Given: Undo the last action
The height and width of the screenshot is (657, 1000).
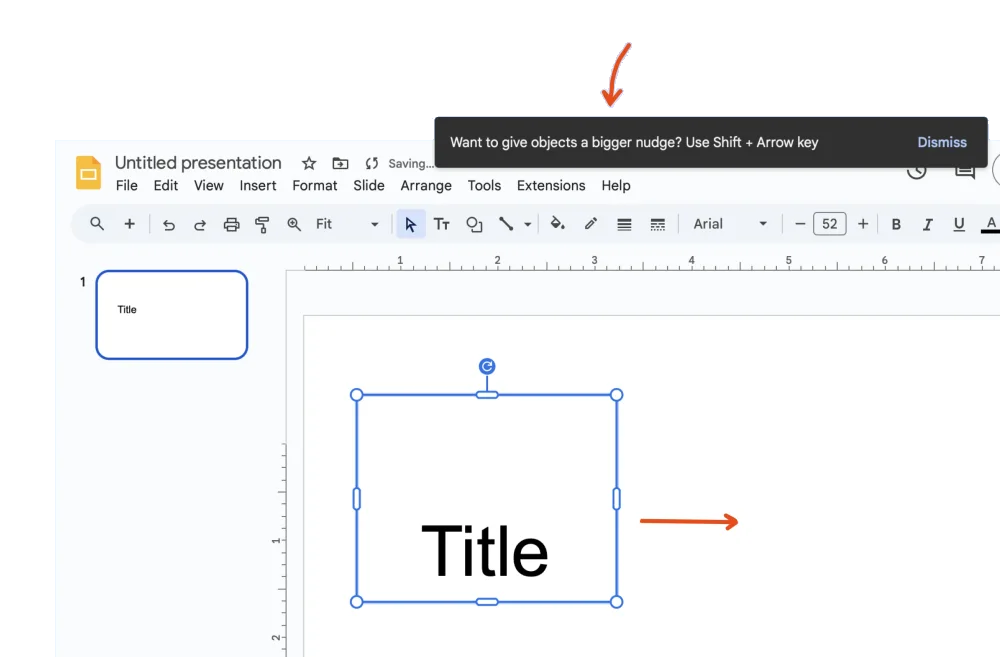Looking at the screenshot, I should pos(168,225).
